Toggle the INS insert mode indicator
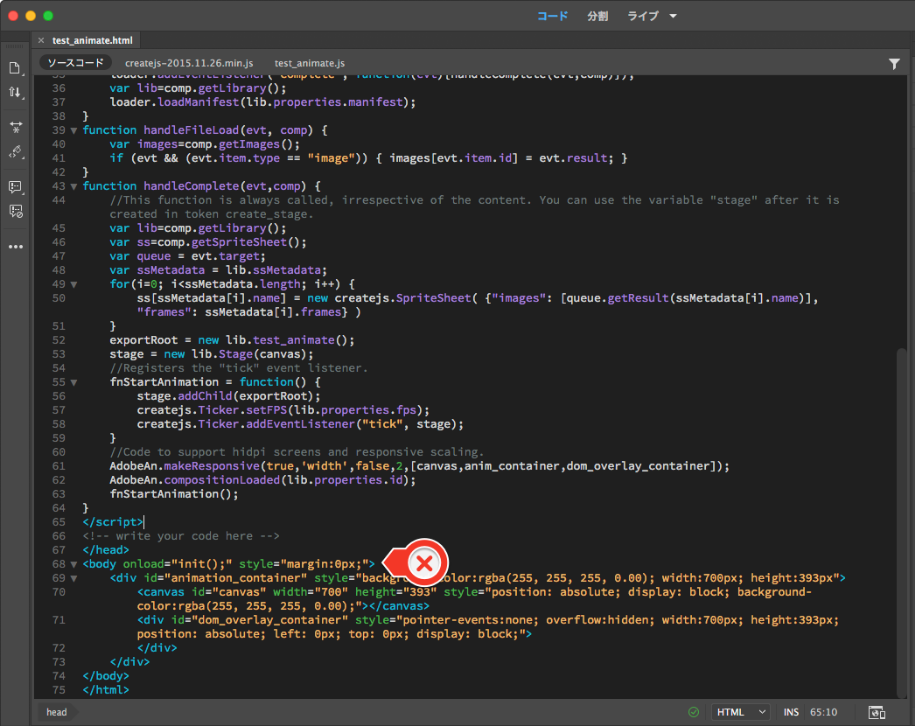This screenshot has width=915, height=726. coord(791,712)
